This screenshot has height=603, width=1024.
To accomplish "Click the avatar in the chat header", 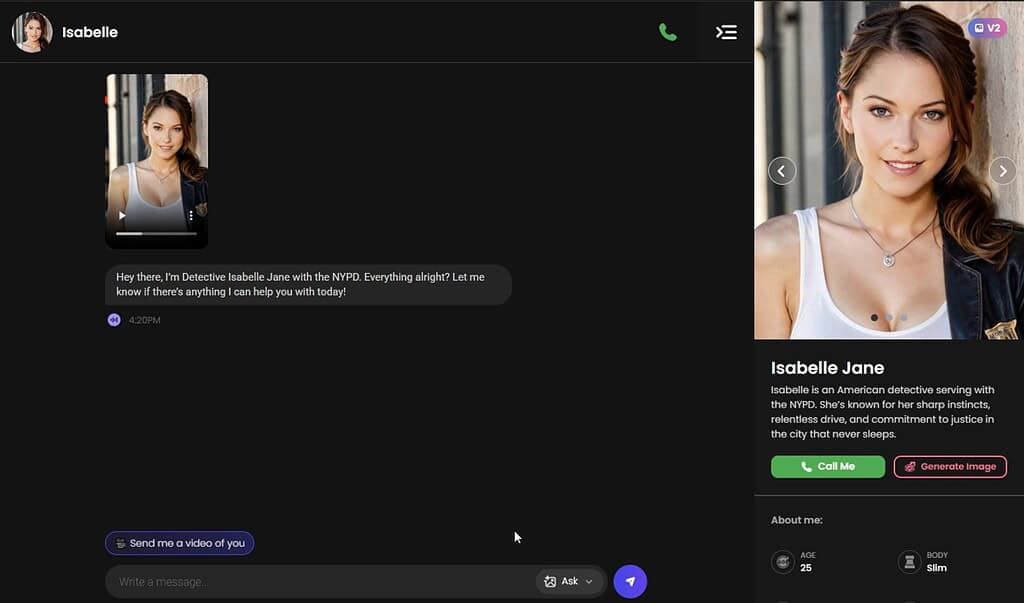I will (32, 32).
